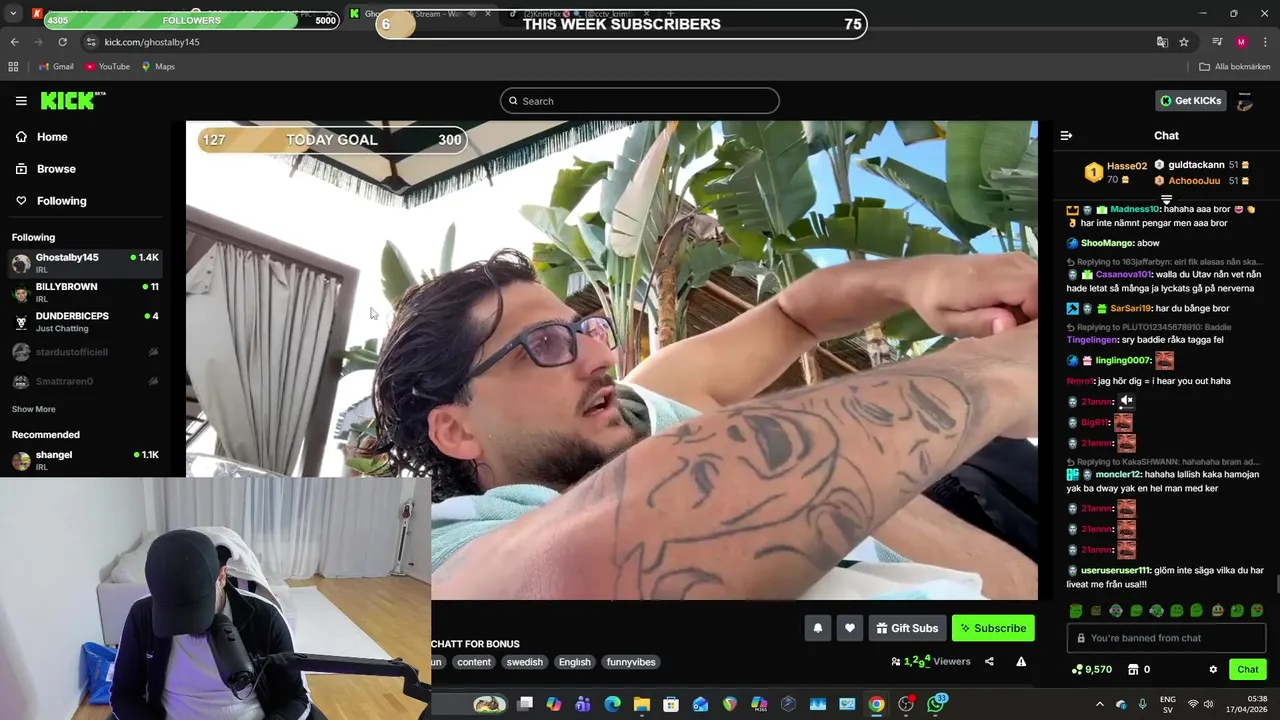Toggle follow heart button
This screenshot has width=1280, height=720.
pyautogui.click(x=849, y=628)
